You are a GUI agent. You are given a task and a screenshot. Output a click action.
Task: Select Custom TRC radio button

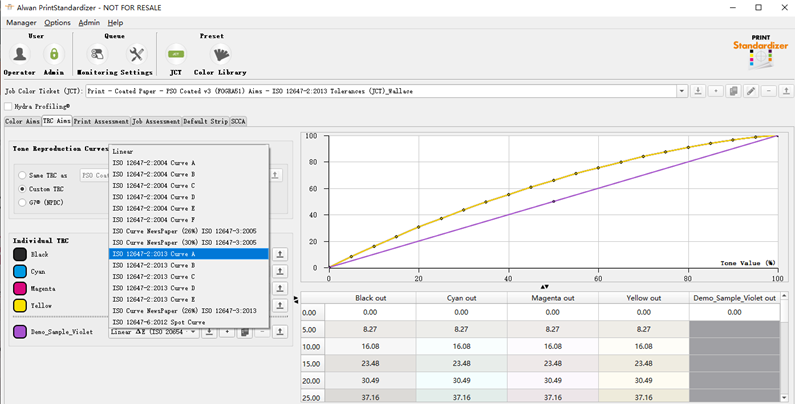[x=22, y=189]
